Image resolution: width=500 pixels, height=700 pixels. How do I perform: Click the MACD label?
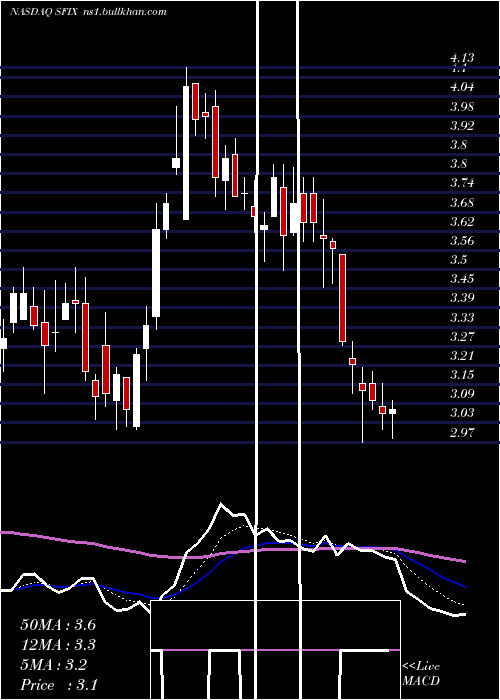(x=421, y=681)
